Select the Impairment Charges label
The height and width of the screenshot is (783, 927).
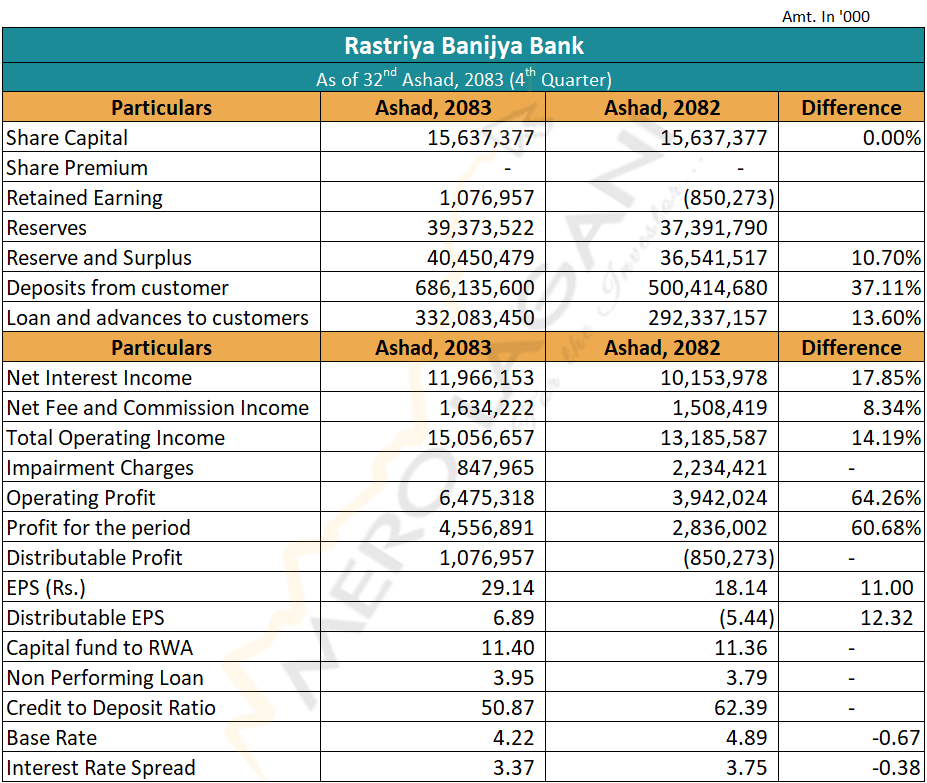click(100, 468)
